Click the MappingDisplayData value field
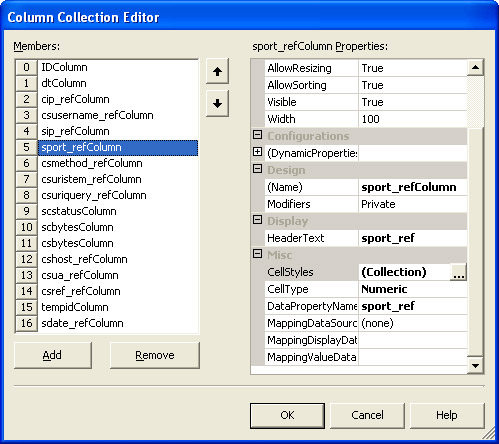 (x=413, y=340)
